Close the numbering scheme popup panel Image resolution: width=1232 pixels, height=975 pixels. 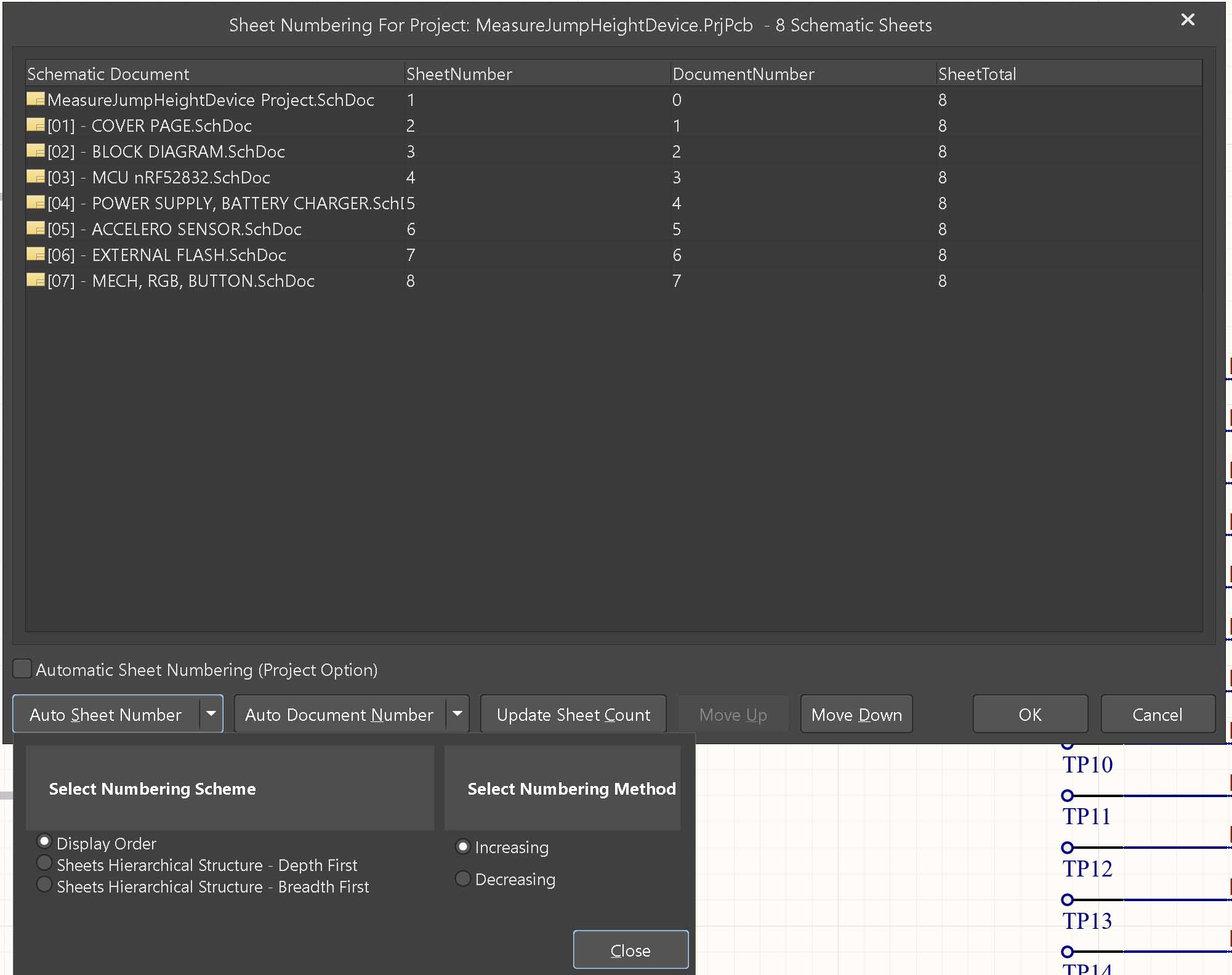point(630,950)
